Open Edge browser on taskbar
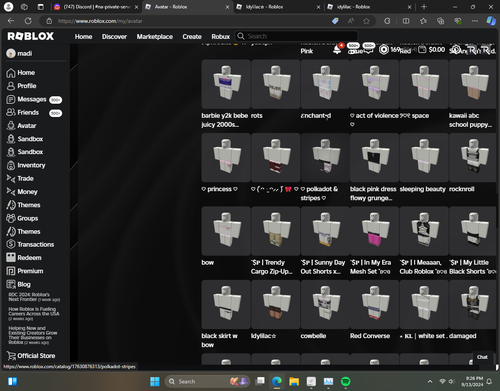This screenshot has width=500, height=391. [x=276, y=381]
